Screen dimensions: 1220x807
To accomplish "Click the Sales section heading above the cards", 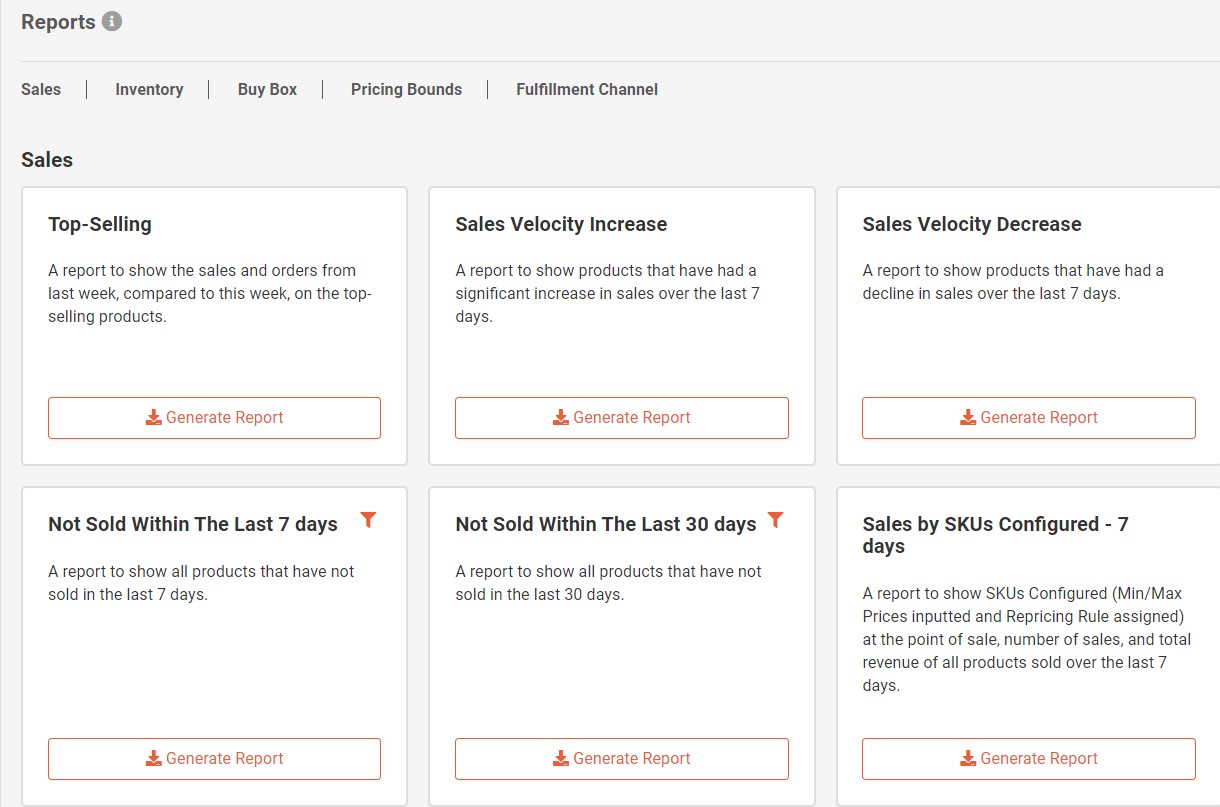I will pos(47,160).
